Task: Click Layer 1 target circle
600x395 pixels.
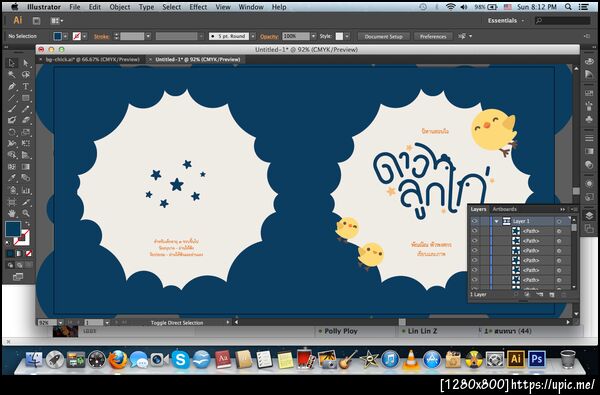Action: pos(559,221)
